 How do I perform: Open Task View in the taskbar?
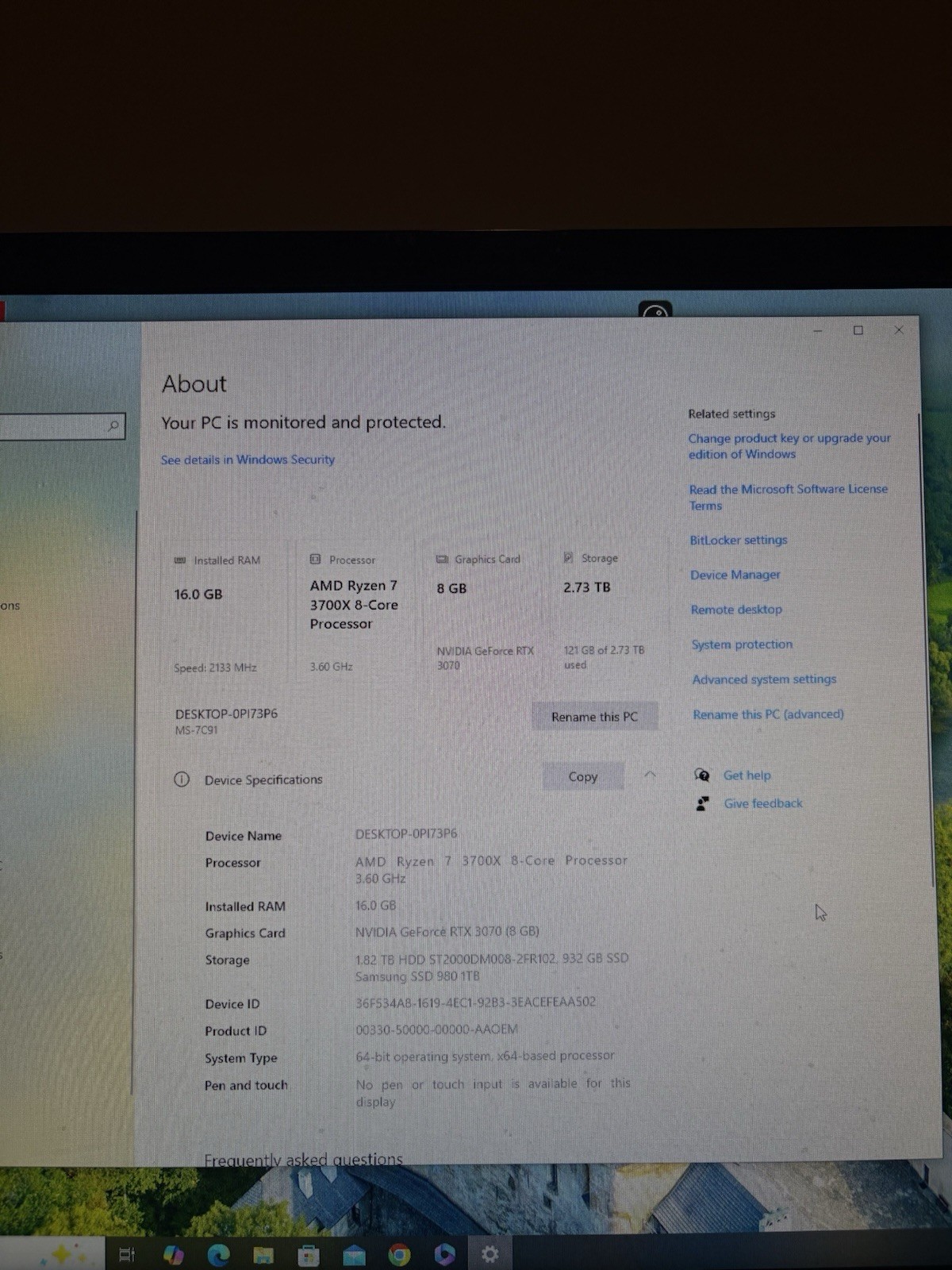point(127,1254)
